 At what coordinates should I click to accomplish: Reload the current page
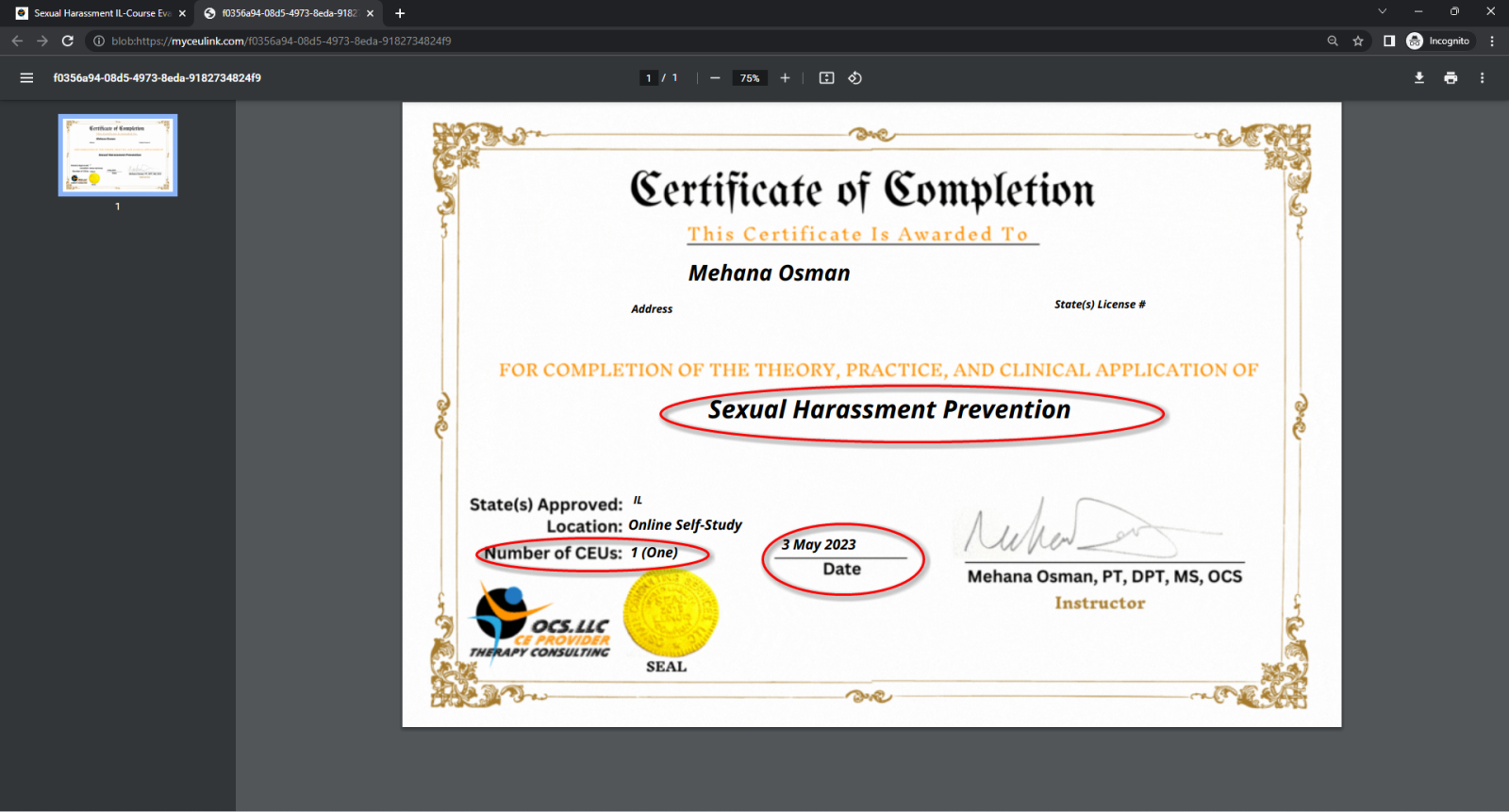[x=68, y=41]
